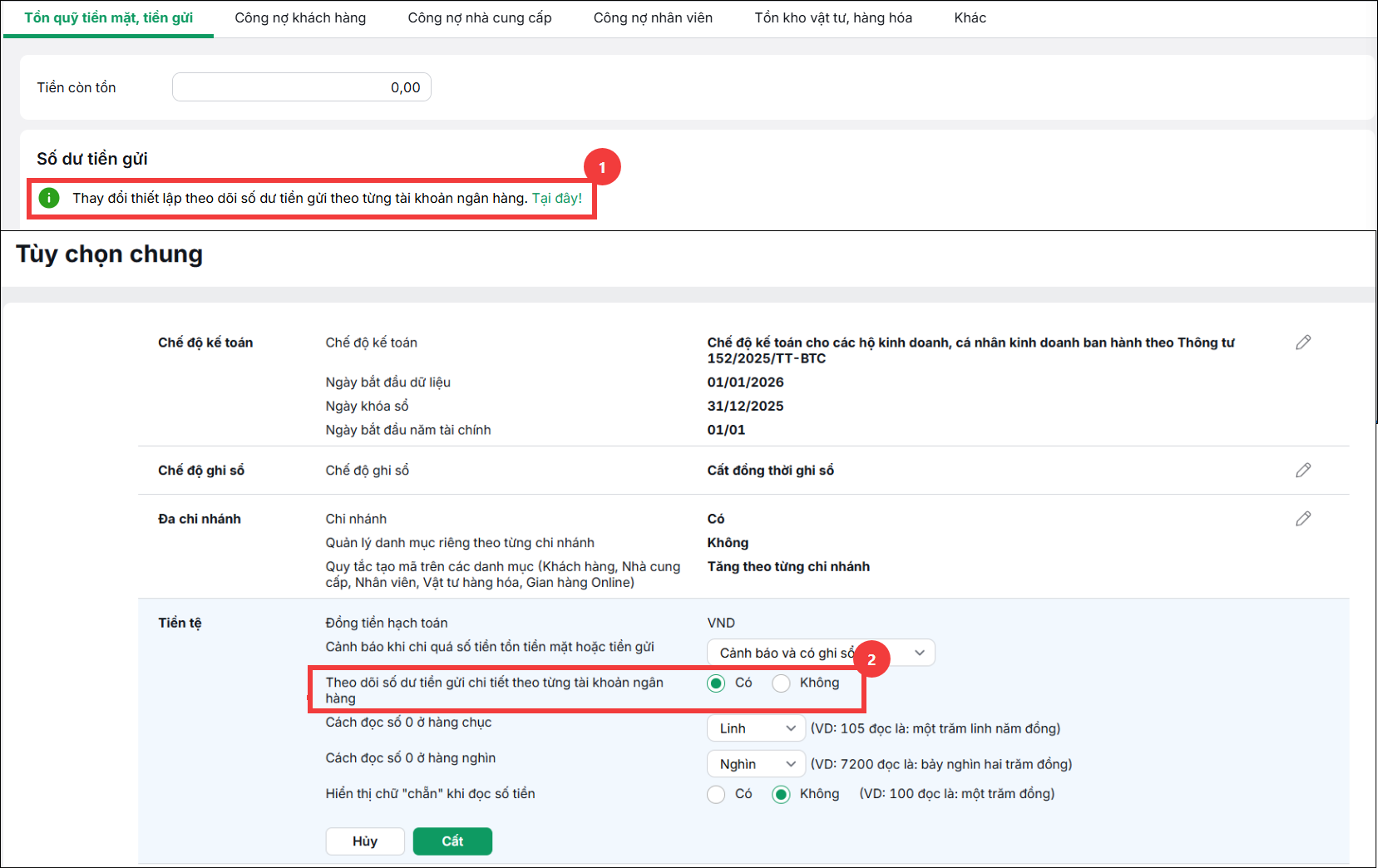The image size is (1382, 868).
Task: Click the Đồng tiền hạch toán label
Action: tap(387, 623)
